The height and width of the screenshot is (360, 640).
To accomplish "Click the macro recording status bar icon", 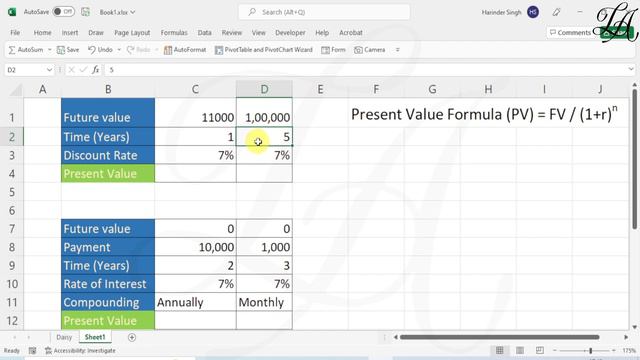I will (32, 351).
